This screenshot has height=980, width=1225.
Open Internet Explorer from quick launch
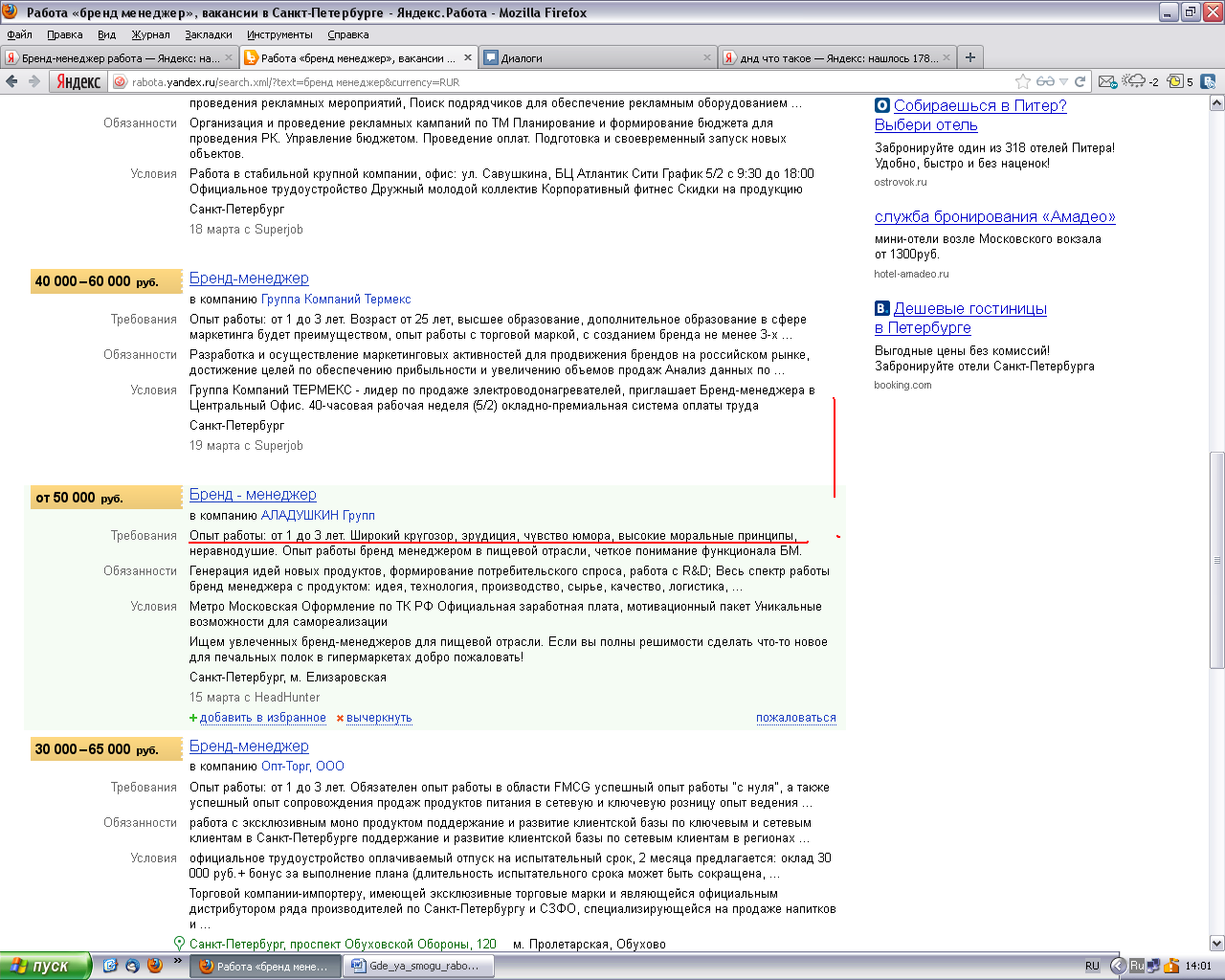(x=110, y=966)
